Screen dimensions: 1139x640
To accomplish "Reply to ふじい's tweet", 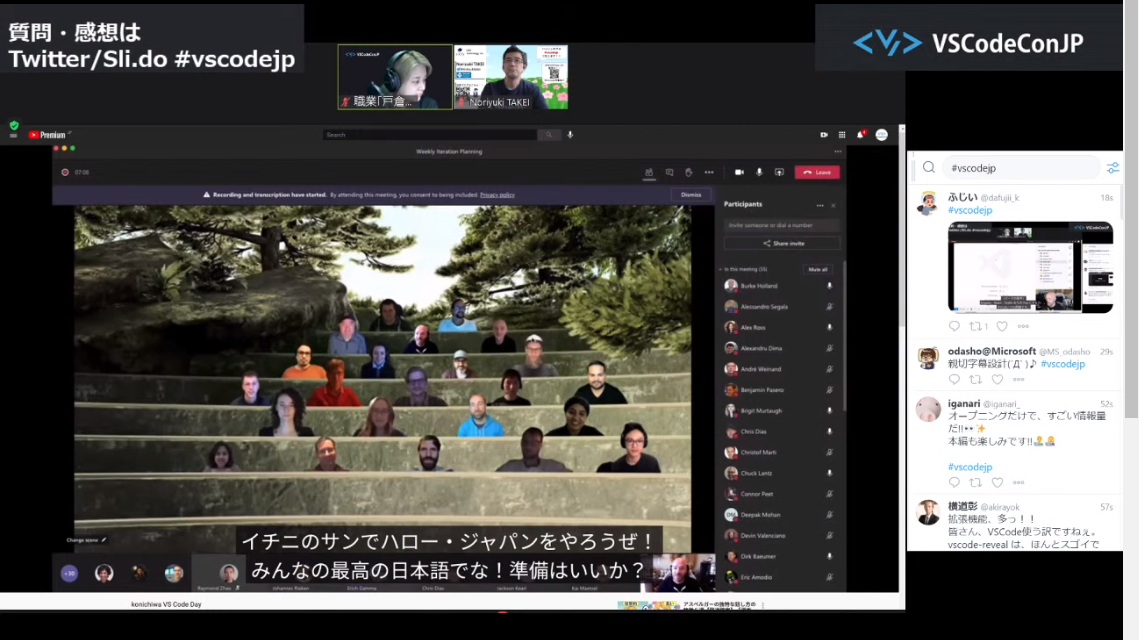I will (954, 327).
